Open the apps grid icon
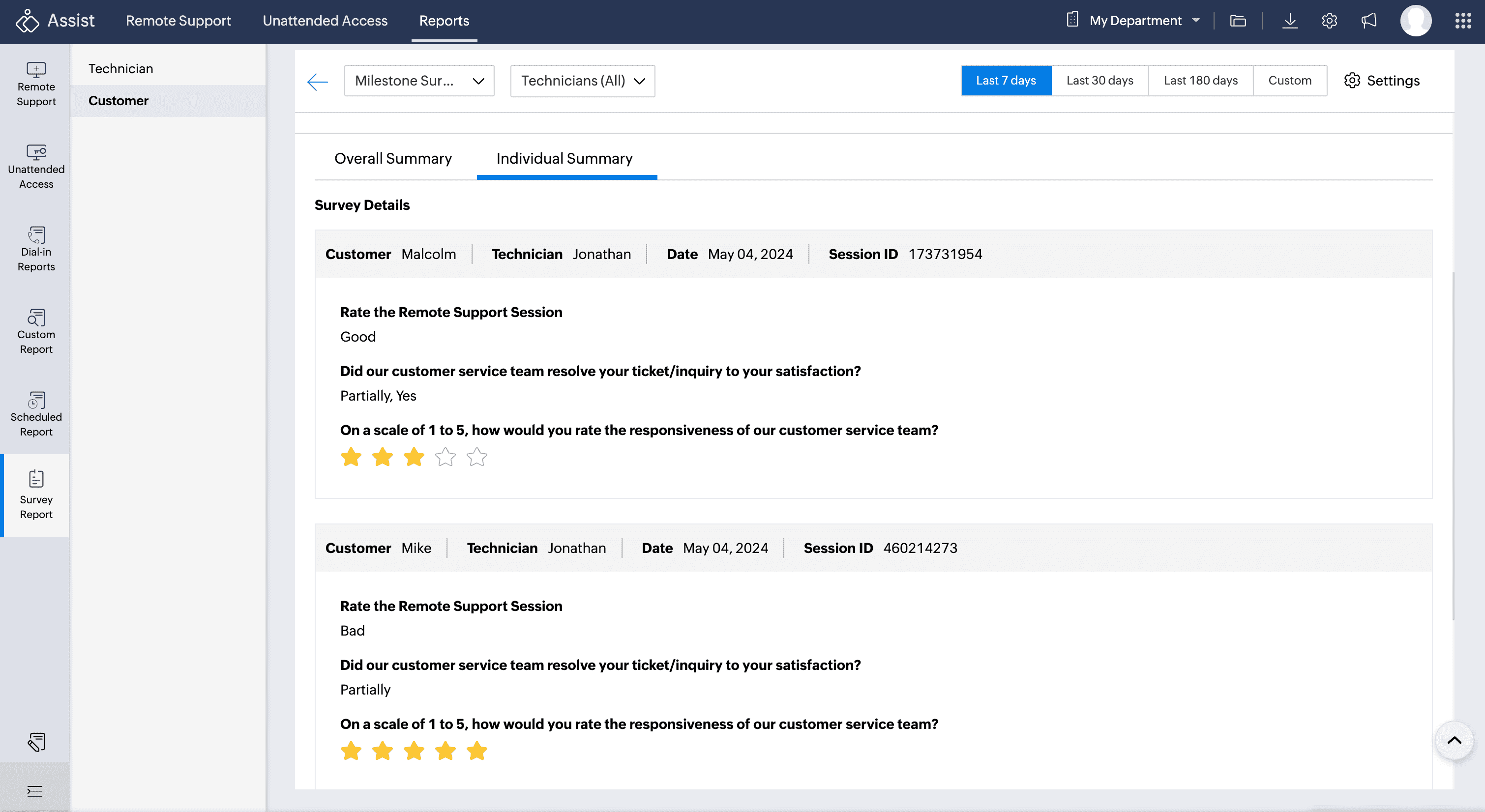 point(1462,21)
